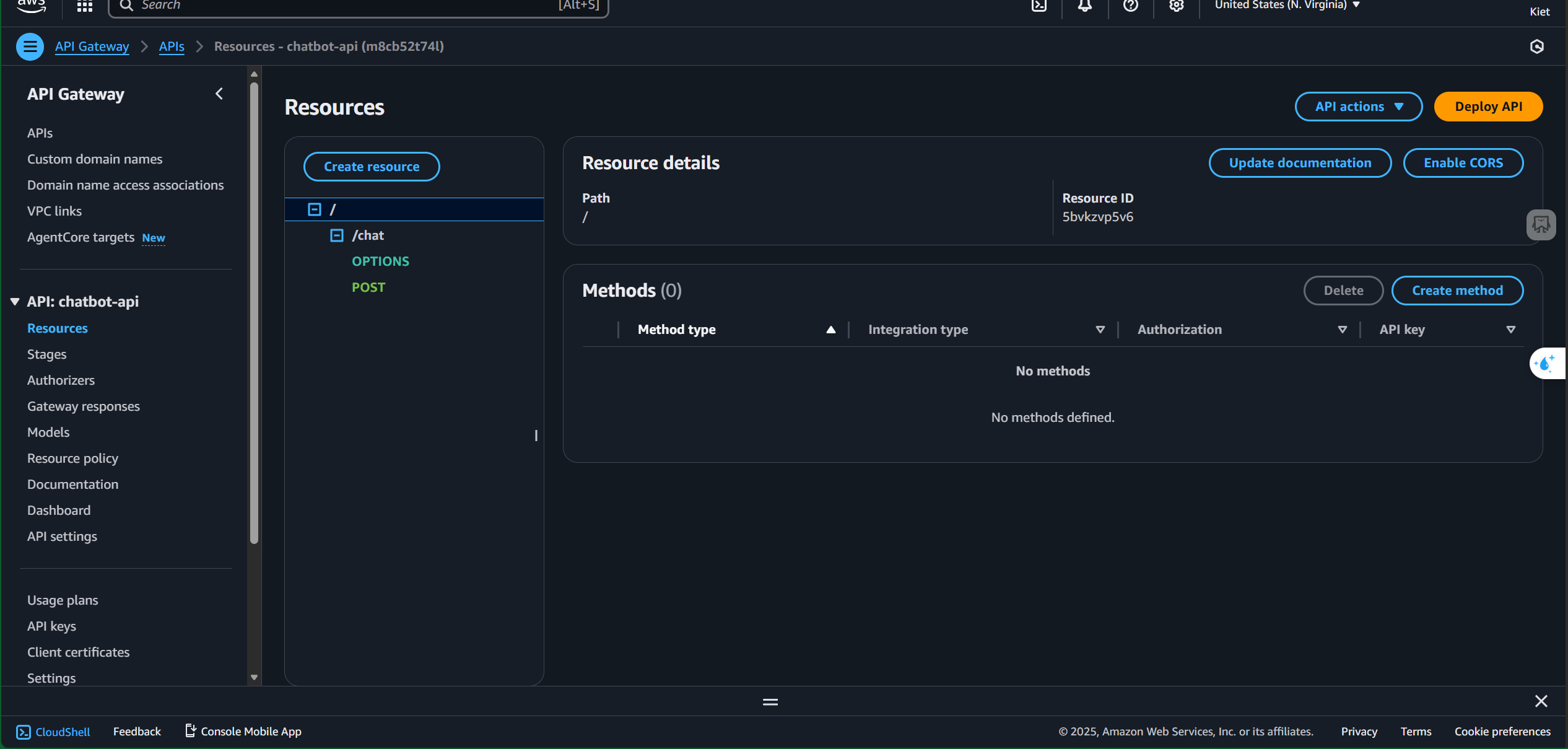Open Stages in the sidebar
This screenshot has height=749, width=1568.
pyautogui.click(x=46, y=354)
